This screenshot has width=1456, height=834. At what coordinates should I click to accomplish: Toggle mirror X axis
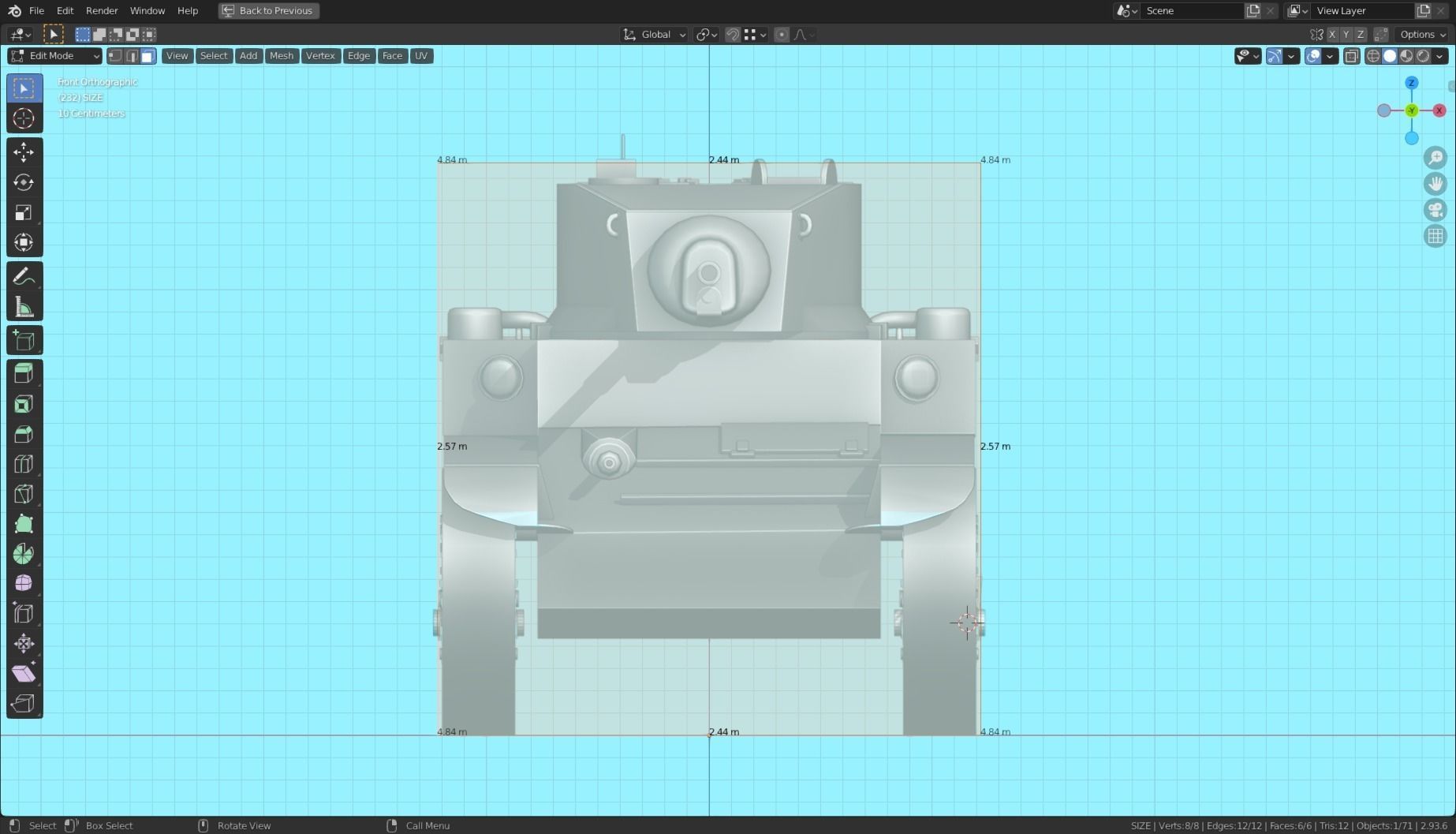pyautogui.click(x=1332, y=34)
